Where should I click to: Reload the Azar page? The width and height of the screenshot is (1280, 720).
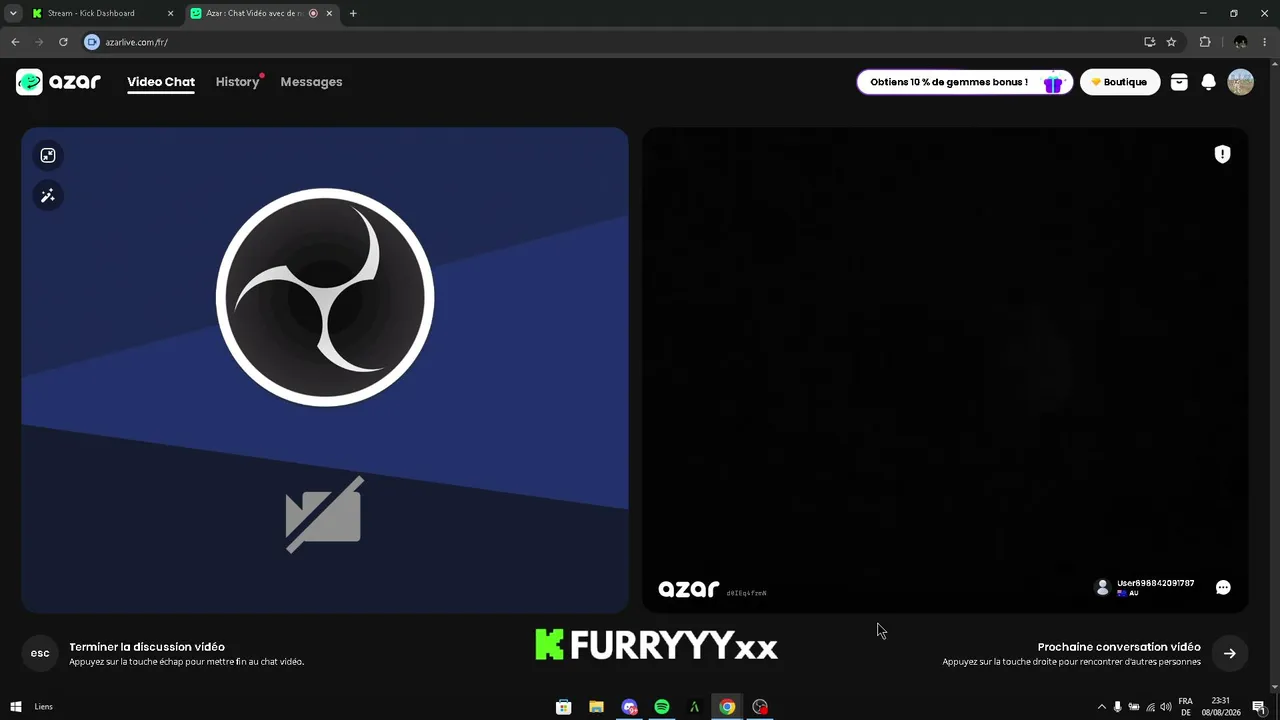(63, 42)
